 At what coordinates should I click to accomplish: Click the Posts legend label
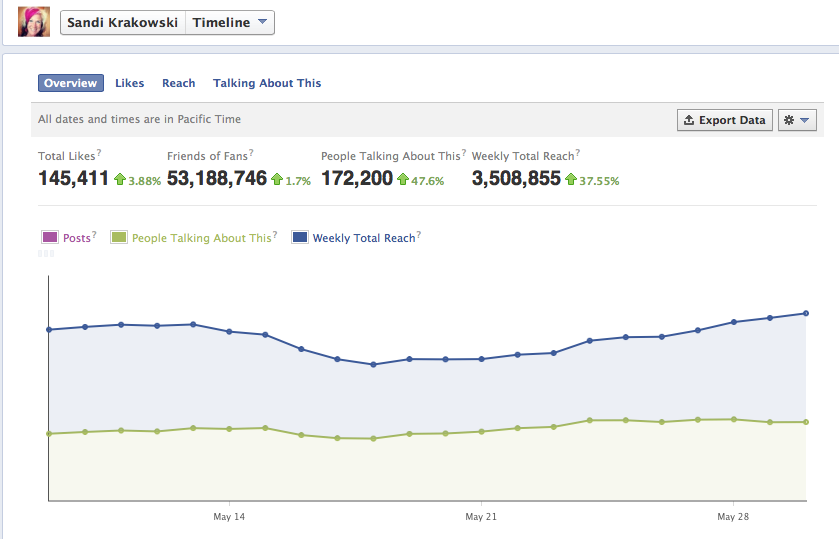(76, 238)
